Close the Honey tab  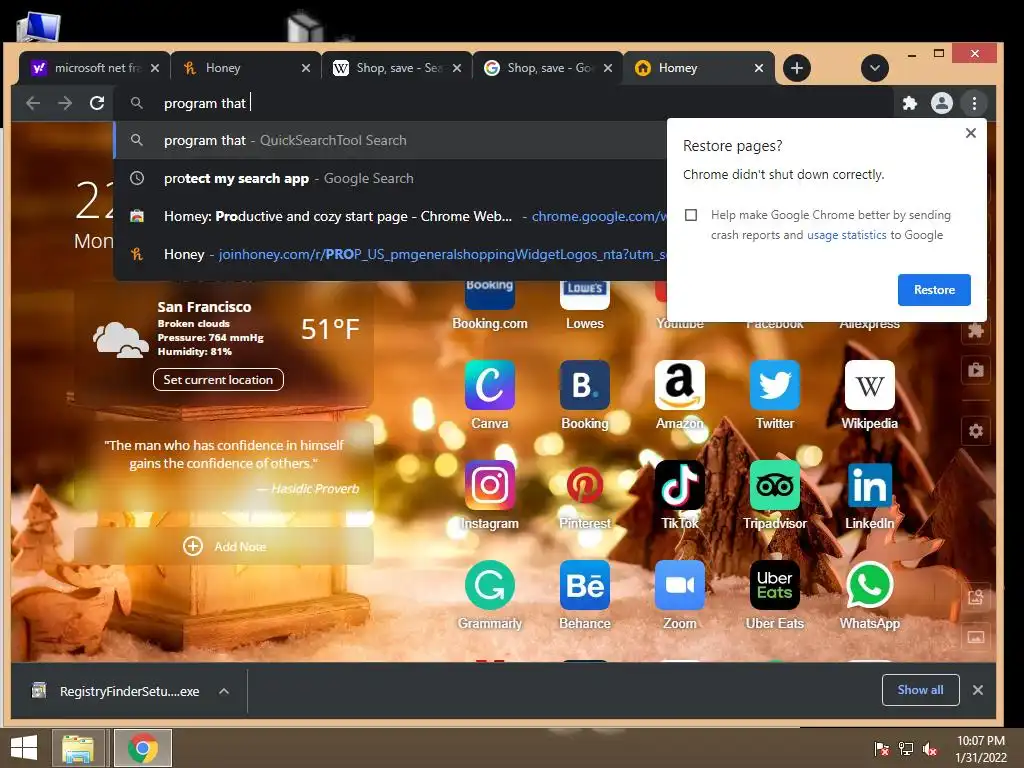(x=306, y=68)
